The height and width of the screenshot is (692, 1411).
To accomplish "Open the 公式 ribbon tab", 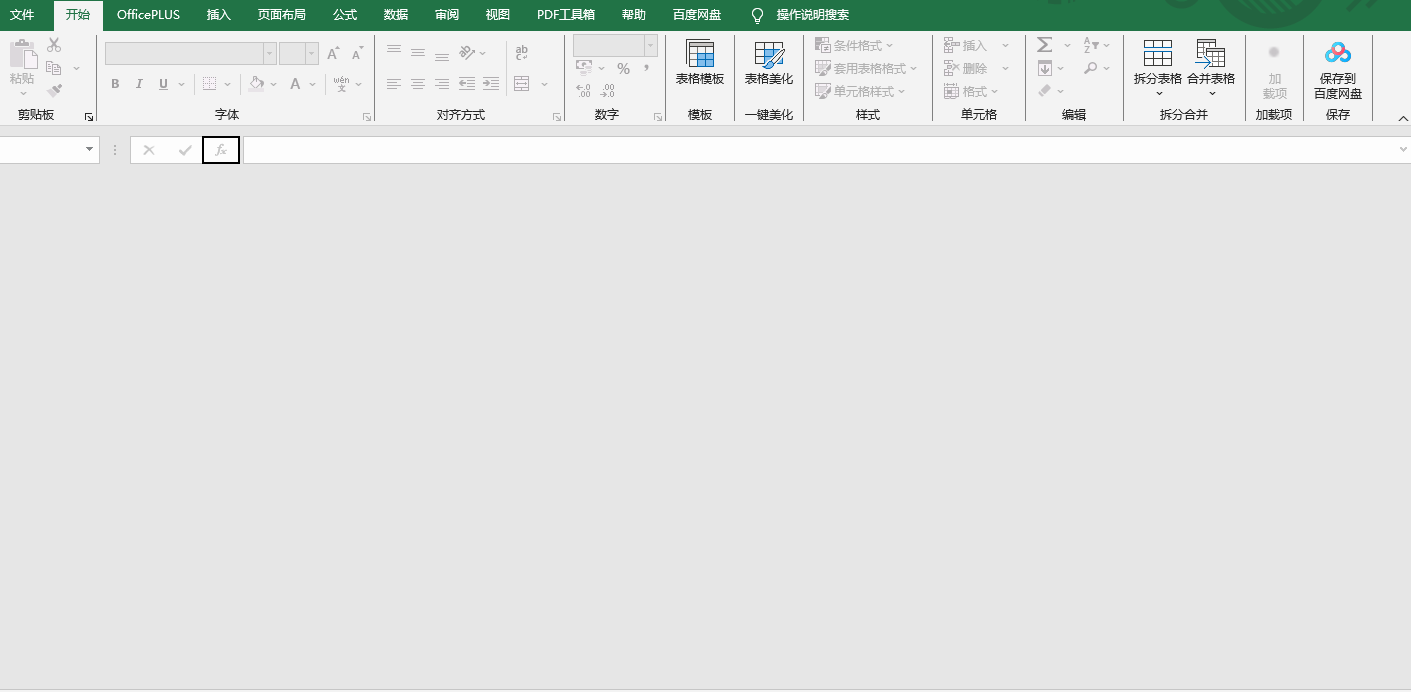I will click(x=344, y=15).
